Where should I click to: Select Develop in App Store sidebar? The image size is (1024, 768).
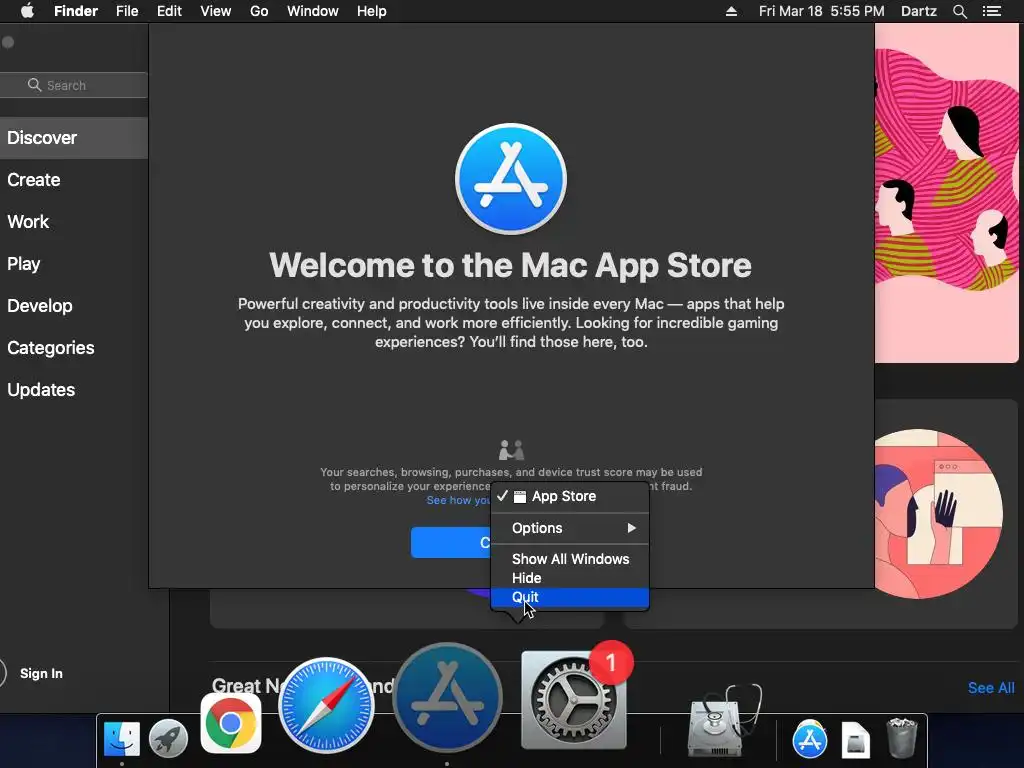(x=74, y=306)
